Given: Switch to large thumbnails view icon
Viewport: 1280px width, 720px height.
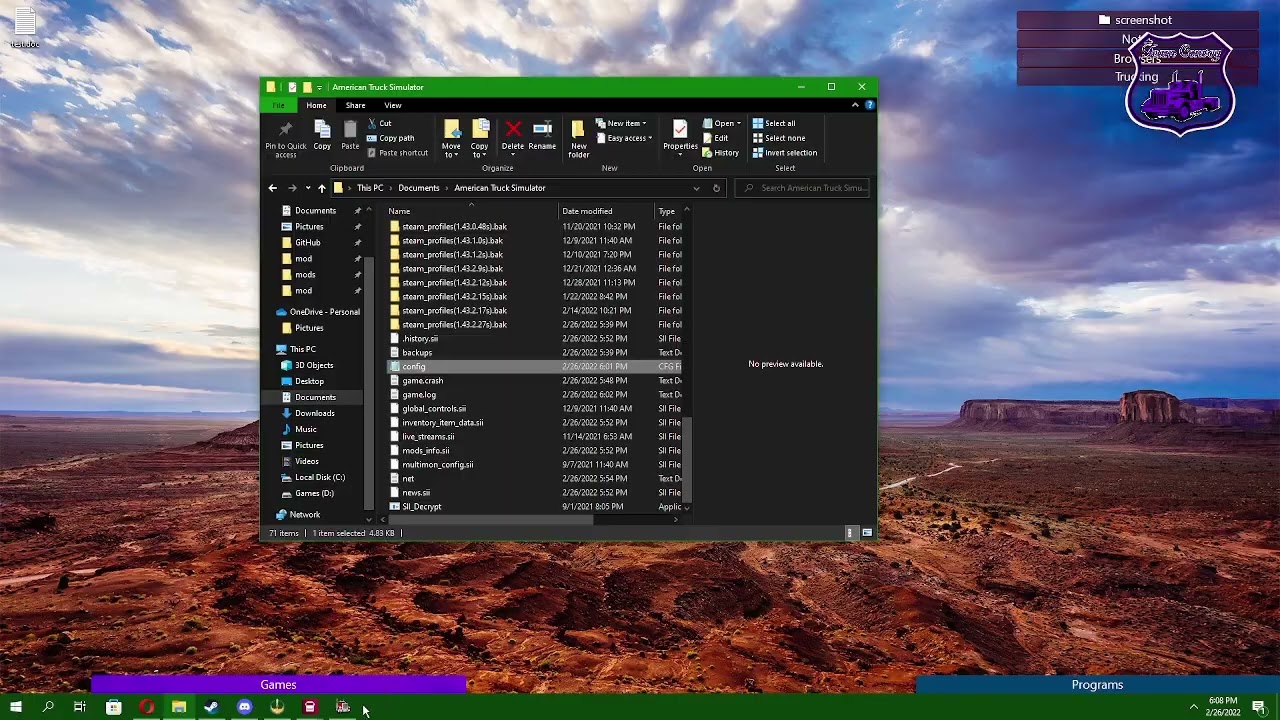Looking at the screenshot, I should pyautogui.click(x=867, y=533).
